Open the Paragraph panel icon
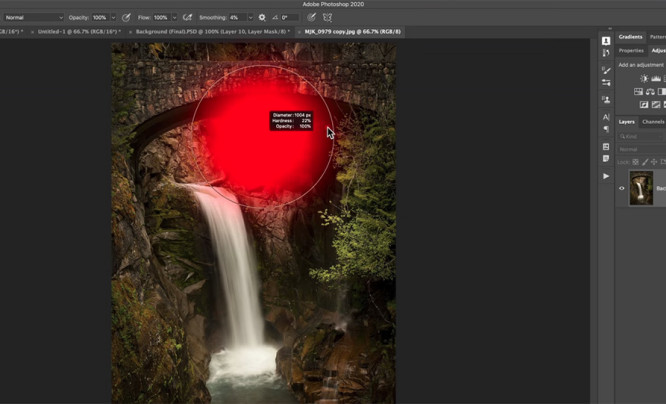Screen dimensions: 666x404 click(606, 129)
